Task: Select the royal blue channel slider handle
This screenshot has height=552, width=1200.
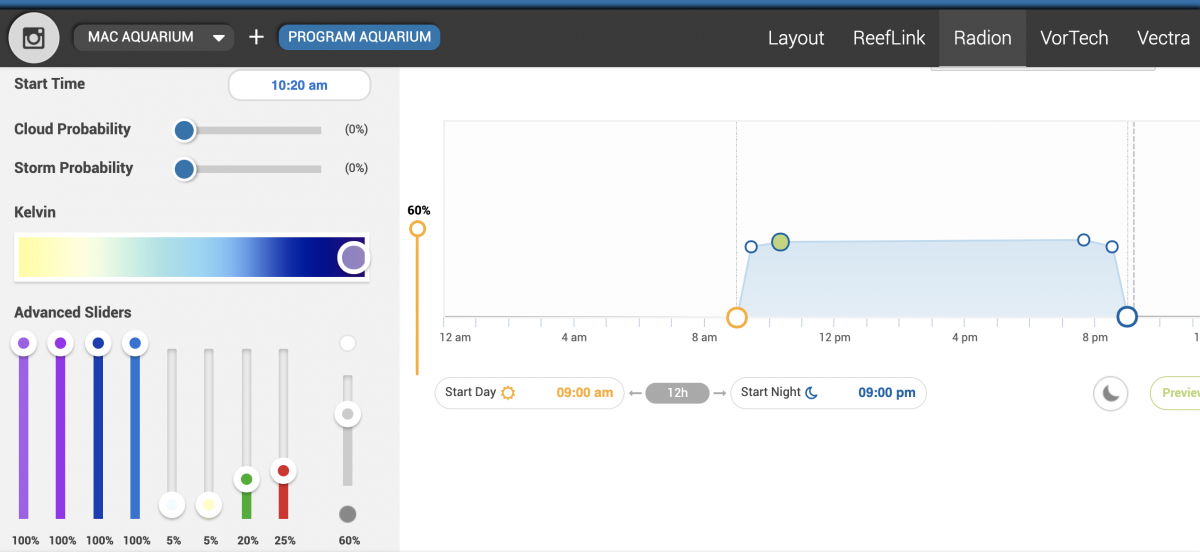Action: point(98,344)
